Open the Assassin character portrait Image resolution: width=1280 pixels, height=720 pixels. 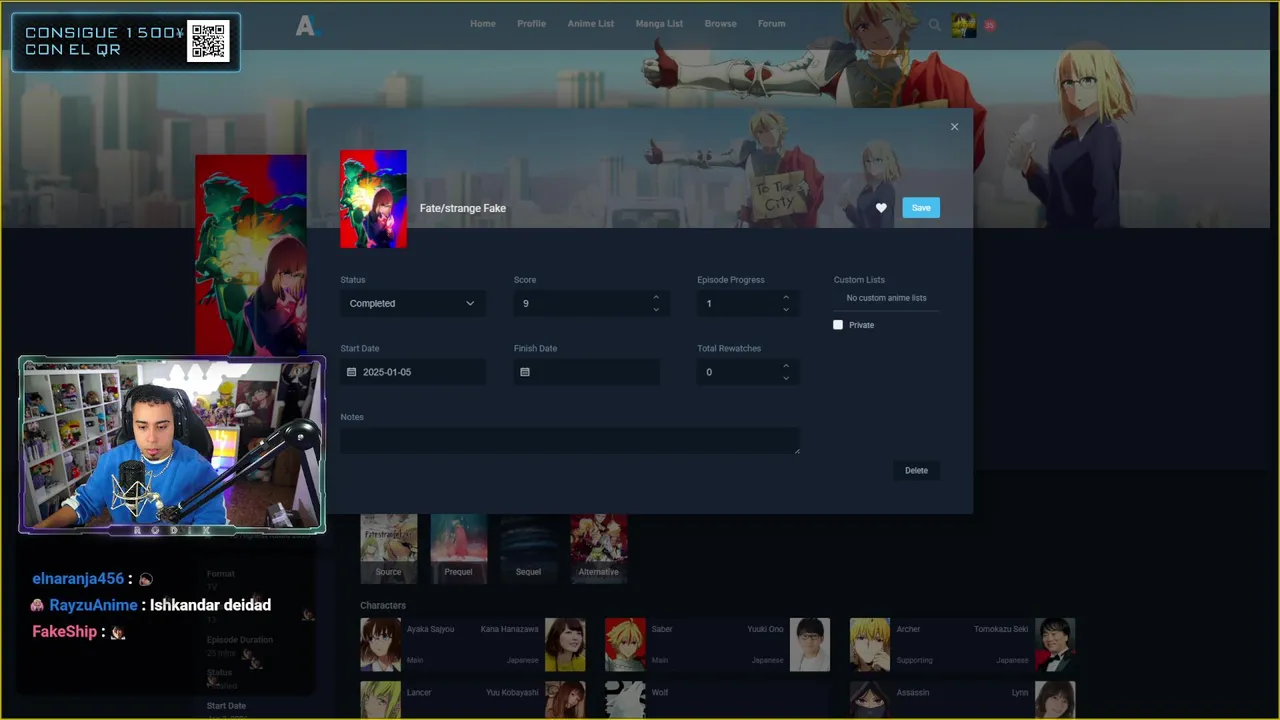(x=870, y=700)
